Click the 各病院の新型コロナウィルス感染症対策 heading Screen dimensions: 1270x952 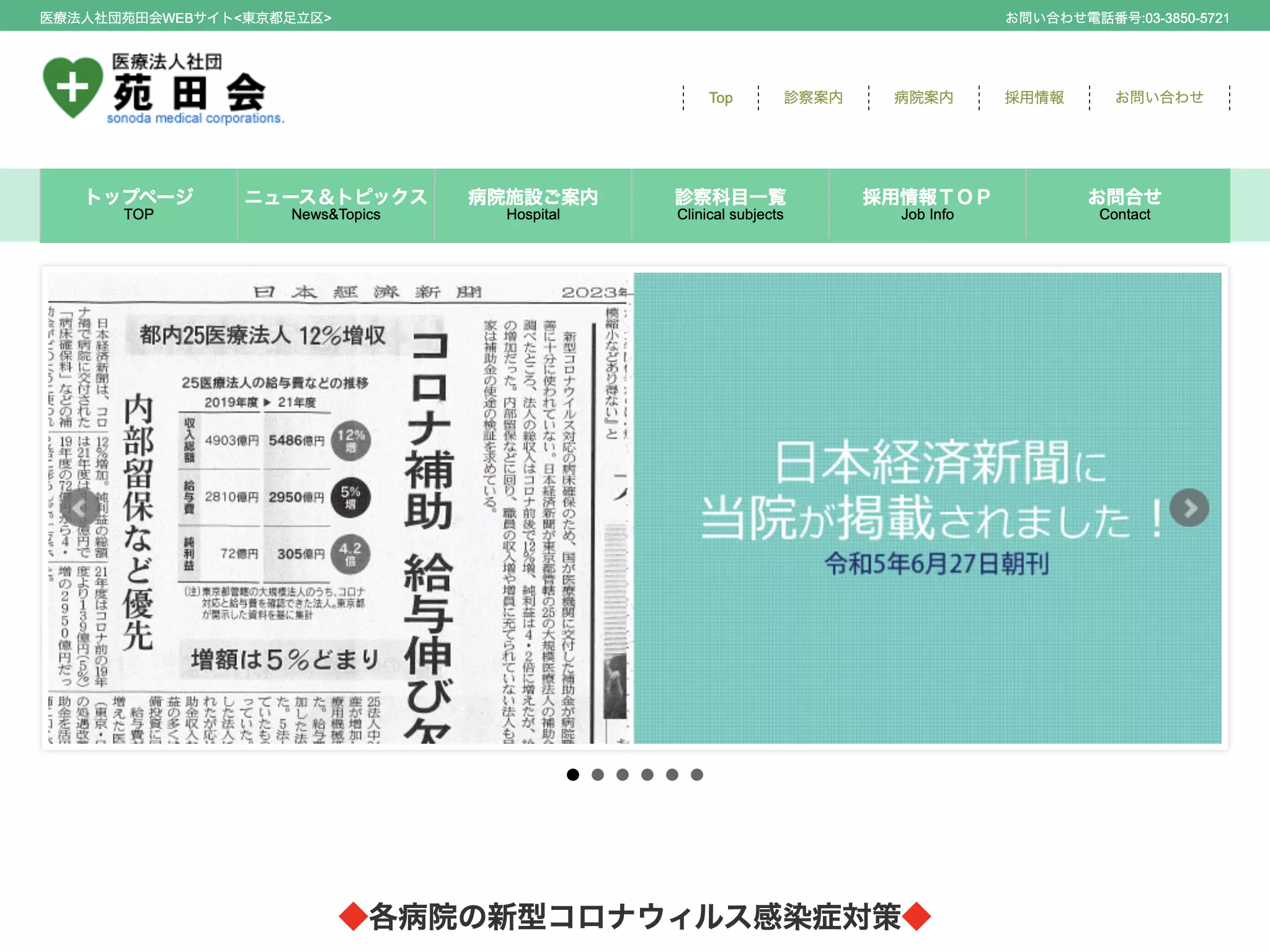[635, 917]
